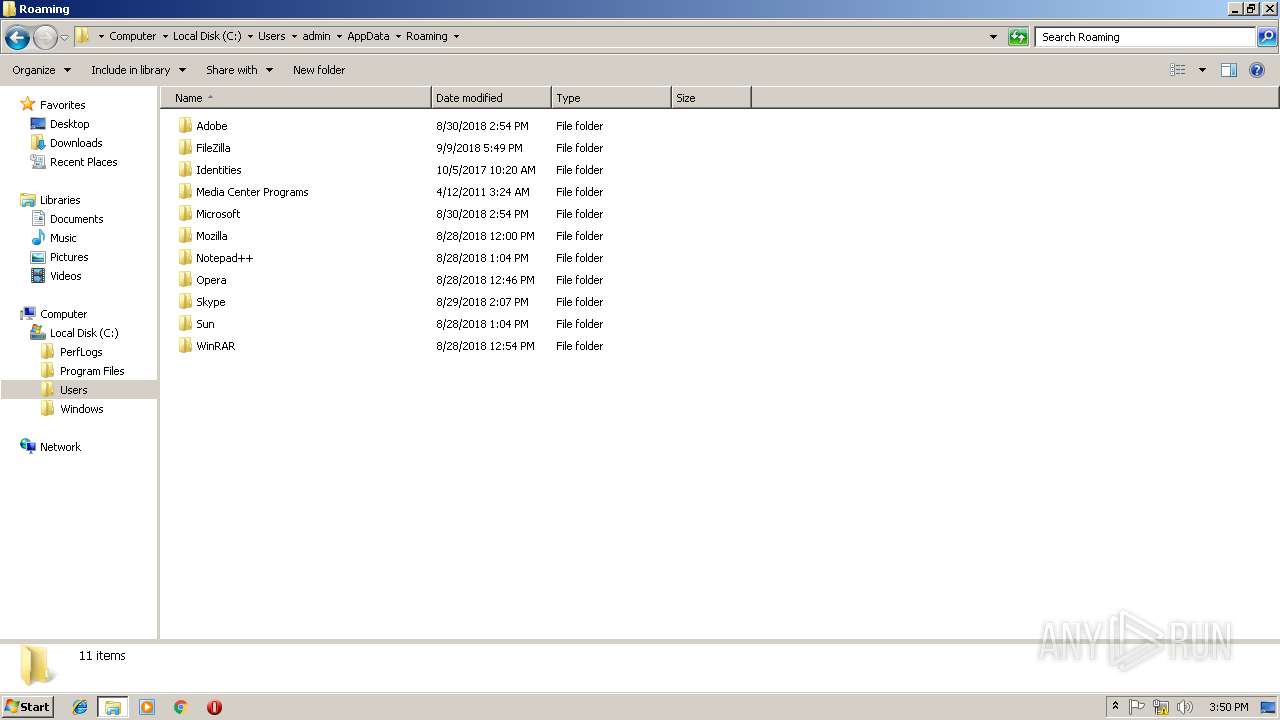Select the Adobe folder icon
Screen dimensions: 1280x720
185,126
